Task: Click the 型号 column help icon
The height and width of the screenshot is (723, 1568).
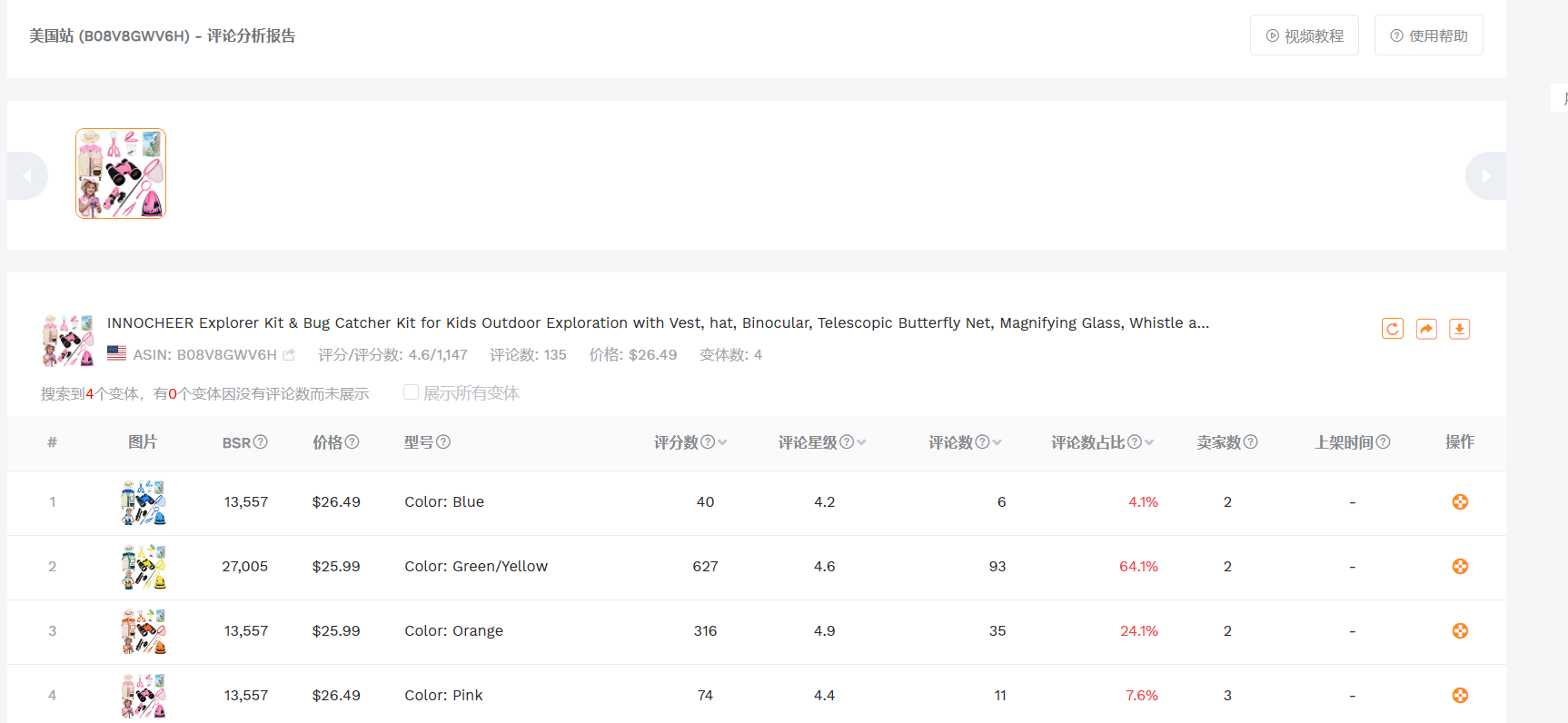Action: 443,442
